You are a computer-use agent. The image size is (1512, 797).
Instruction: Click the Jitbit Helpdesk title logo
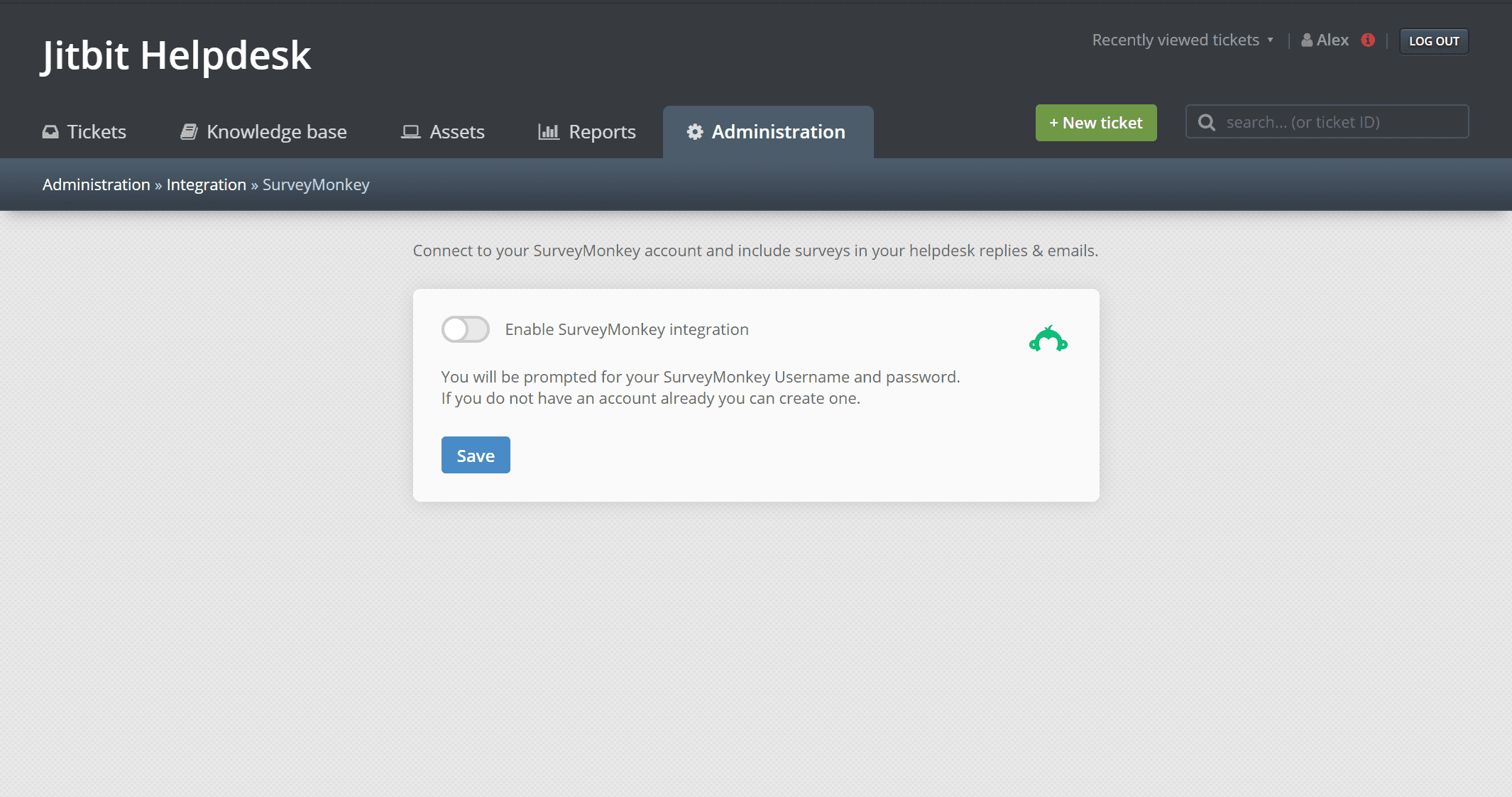176,55
